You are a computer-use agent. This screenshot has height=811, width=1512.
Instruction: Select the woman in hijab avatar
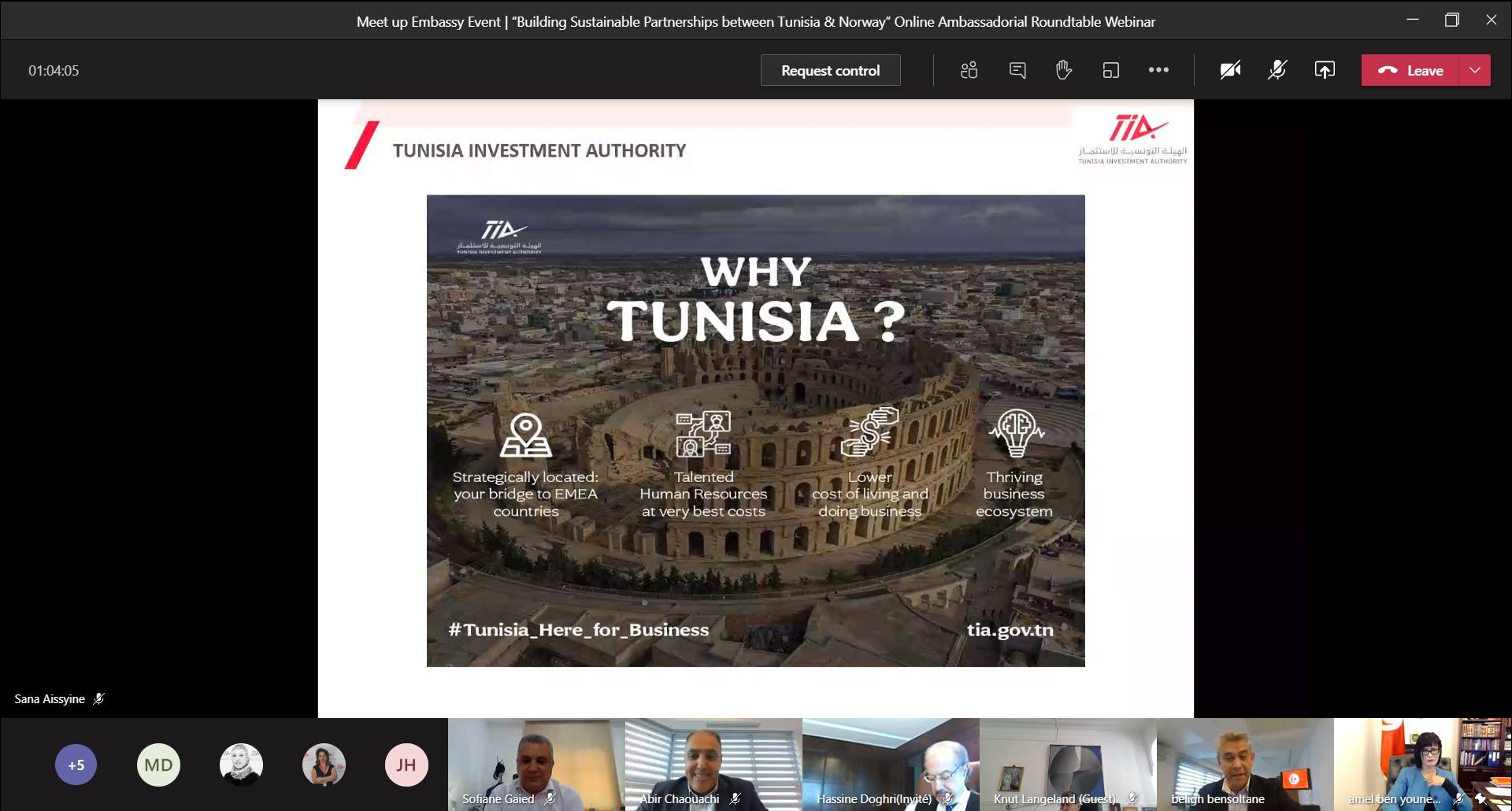pyautogui.click(x=241, y=765)
